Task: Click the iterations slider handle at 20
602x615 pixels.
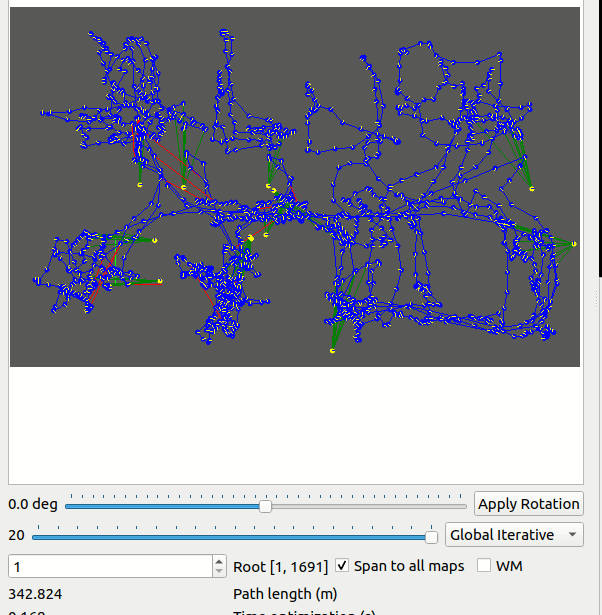Action: (x=431, y=537)
